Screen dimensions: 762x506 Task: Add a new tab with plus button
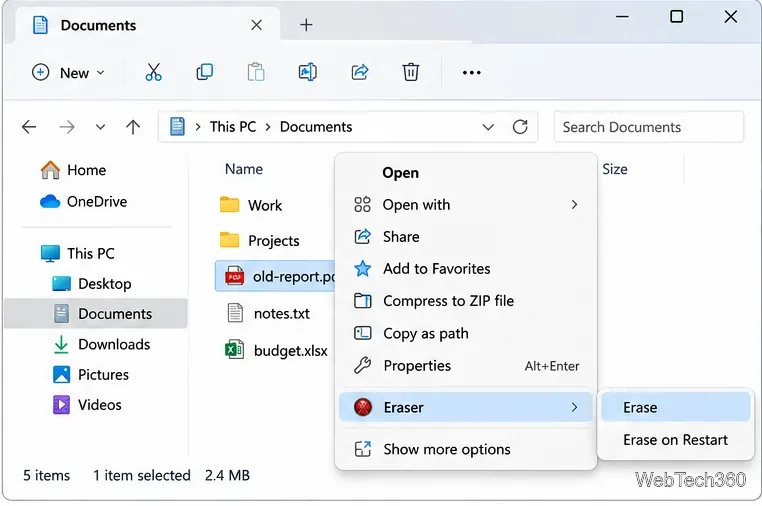click(x=306, y=25)
